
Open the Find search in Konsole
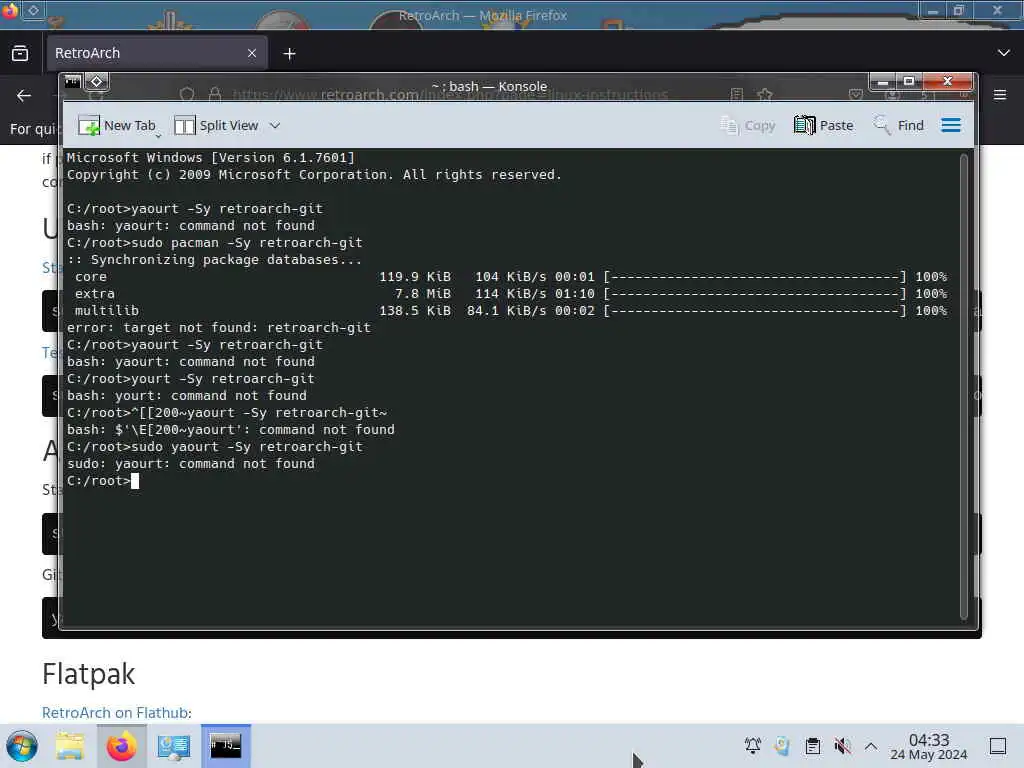(899, 125)
